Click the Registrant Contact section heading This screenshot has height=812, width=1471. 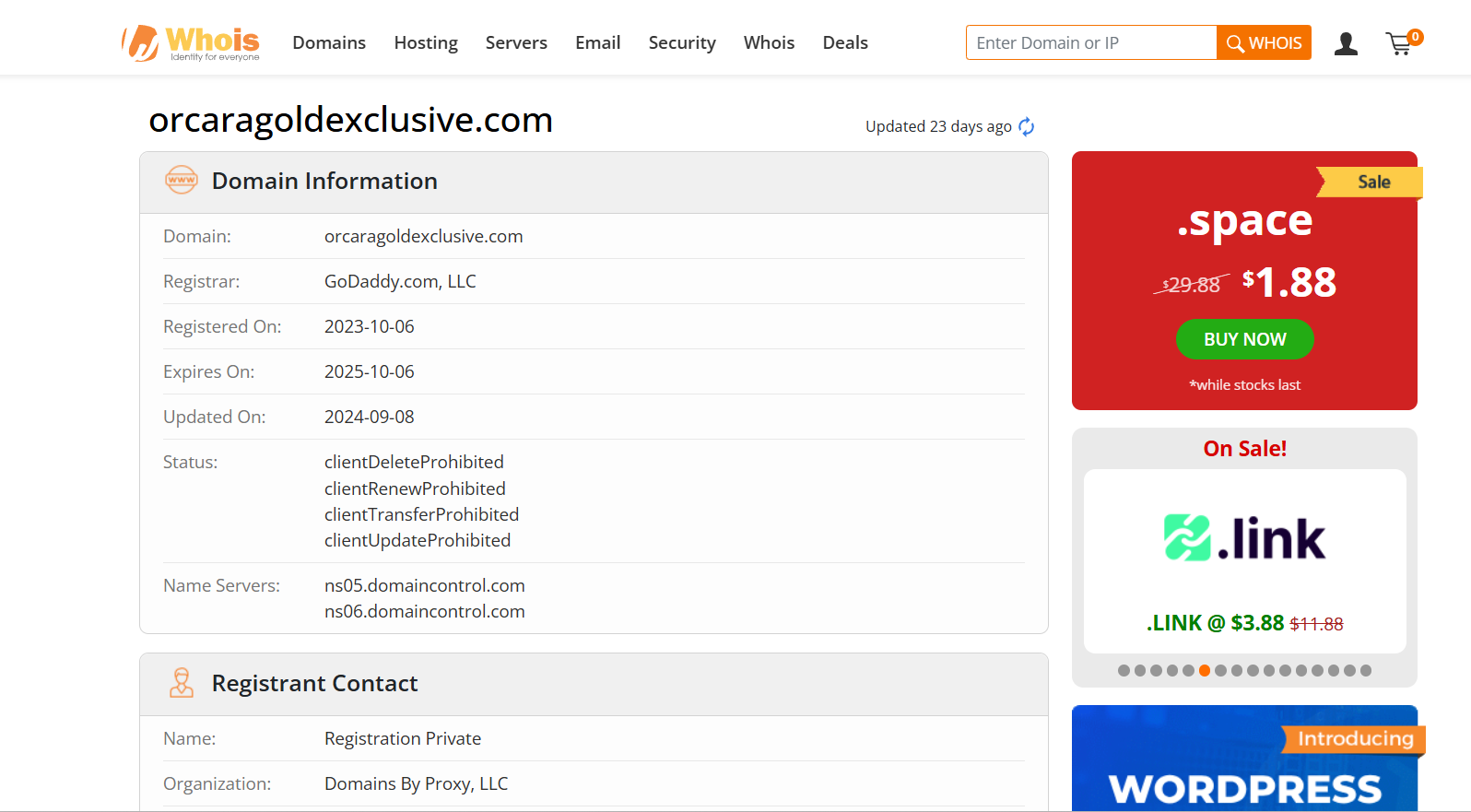coord(314,683)
